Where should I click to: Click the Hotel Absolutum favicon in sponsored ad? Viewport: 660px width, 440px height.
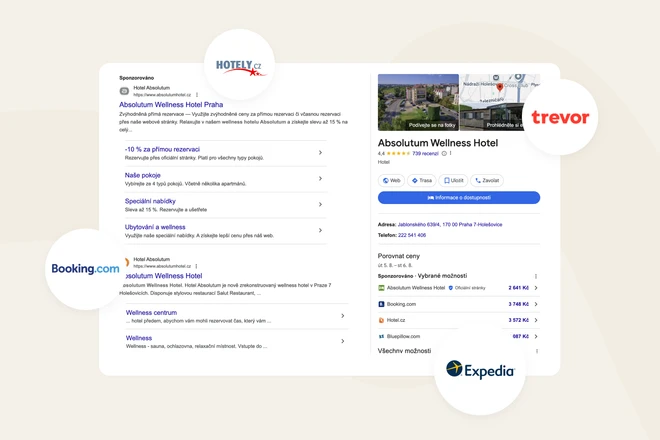124,91
